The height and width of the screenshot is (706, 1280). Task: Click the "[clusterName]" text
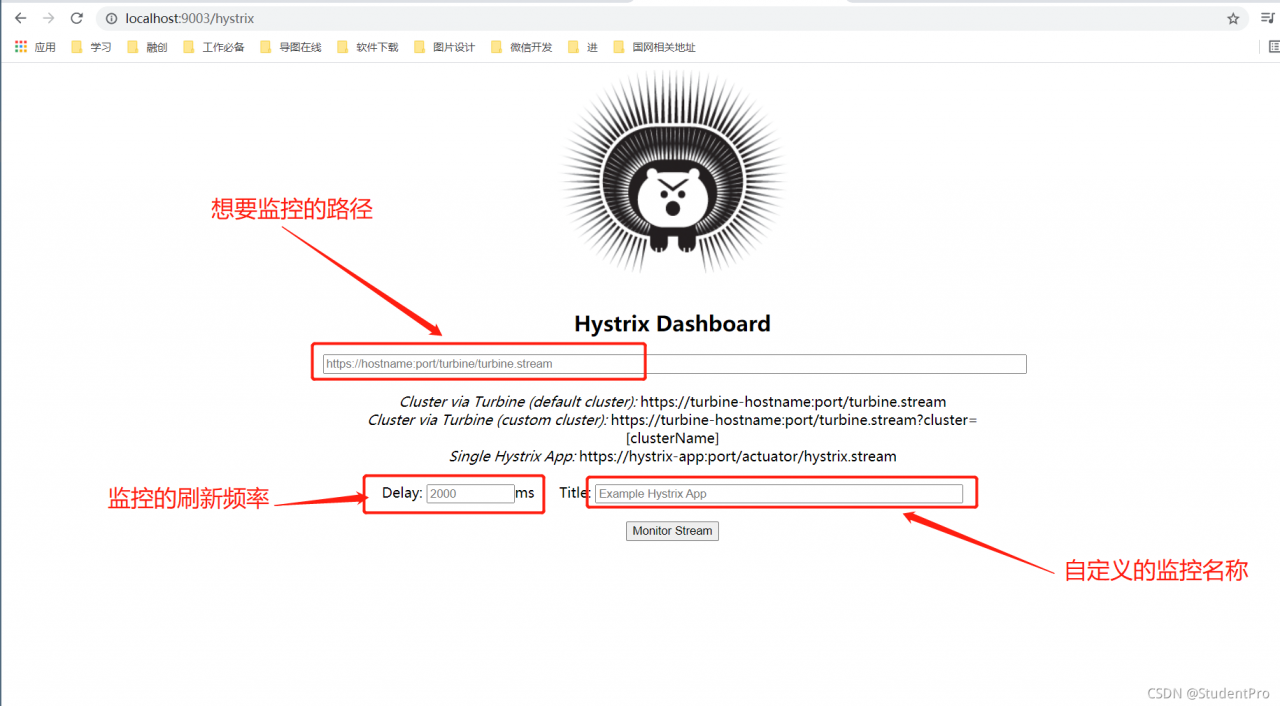672,438
